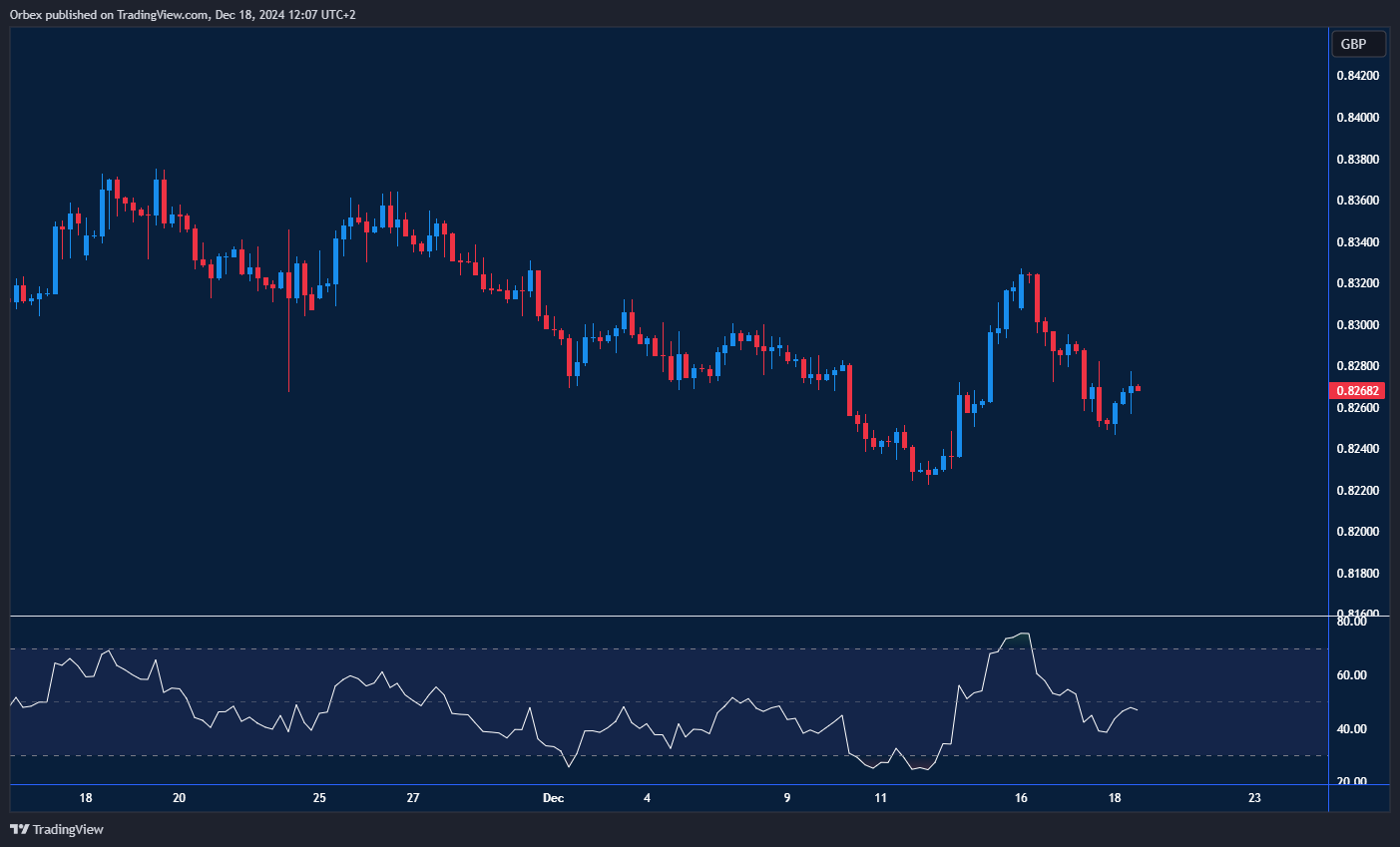
Task: Select the most recent candle on the chart
Action: [x=1138, y=388]
